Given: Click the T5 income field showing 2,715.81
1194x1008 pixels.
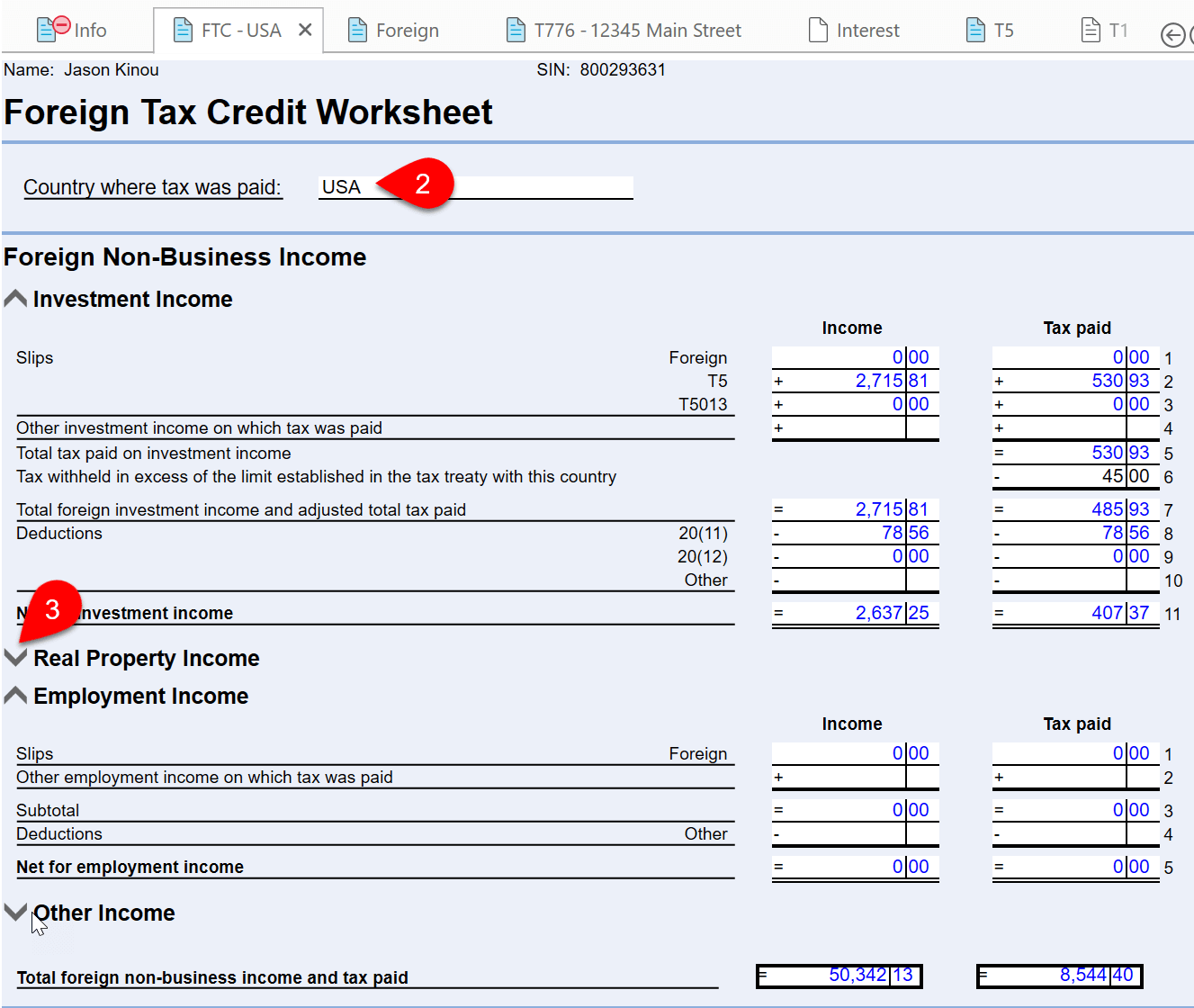Looking at the screenshot, I should pyautogui.click(x=855, y=380).
